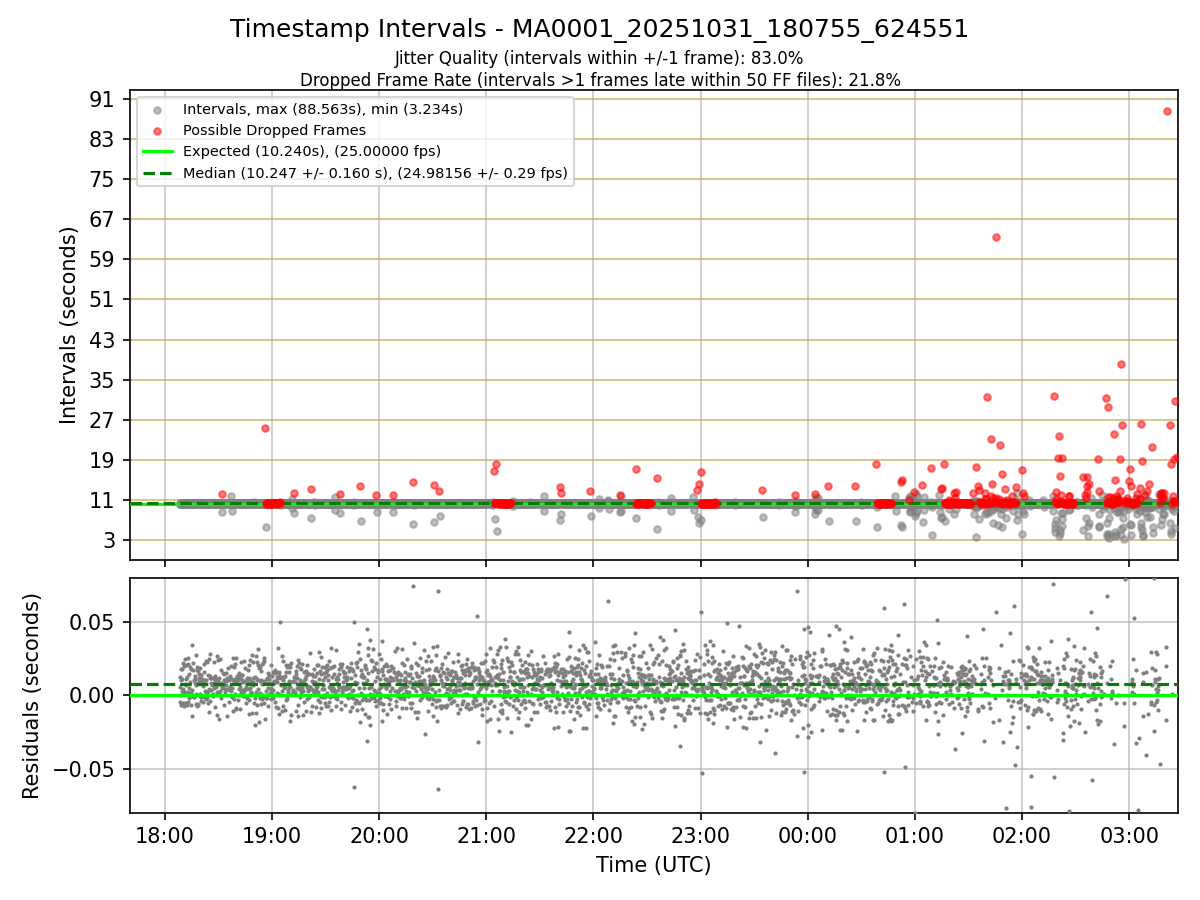Select the 'Dropped Frame Rate' subtitle line
1200x900 pixels.
600,80
